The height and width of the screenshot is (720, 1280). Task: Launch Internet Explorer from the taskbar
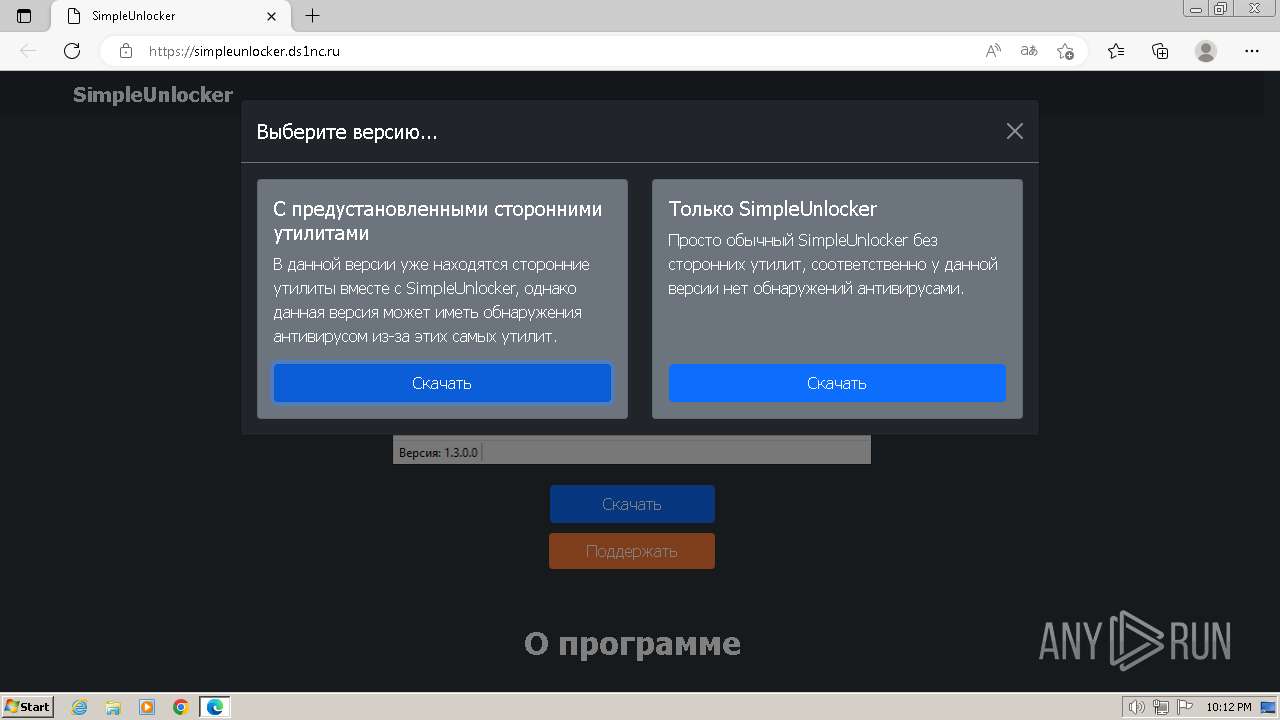click(80, 707)
